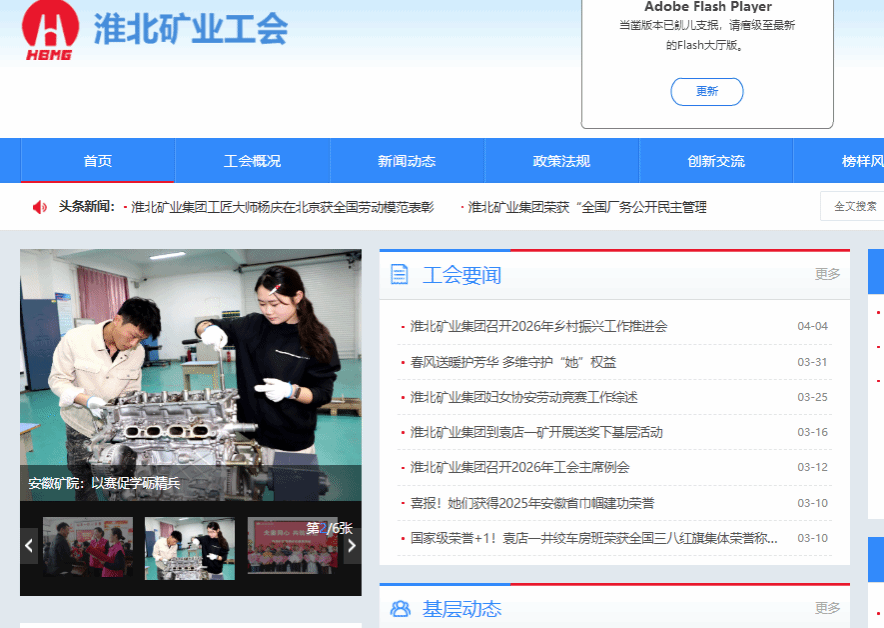The height and width of the screenshot is (628, 884).
Task: Click the 基层动态 people icon
Action: pos(400,609)
